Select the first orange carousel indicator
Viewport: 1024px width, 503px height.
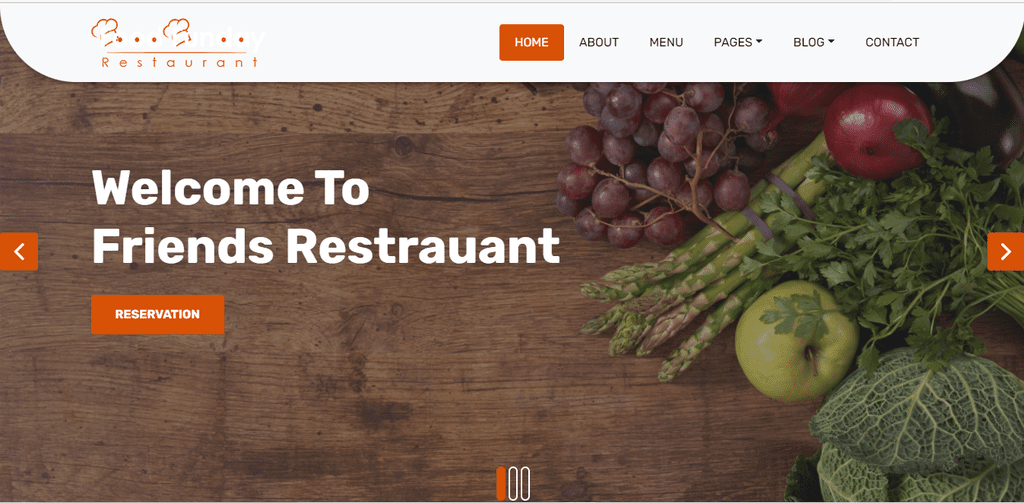501,483
